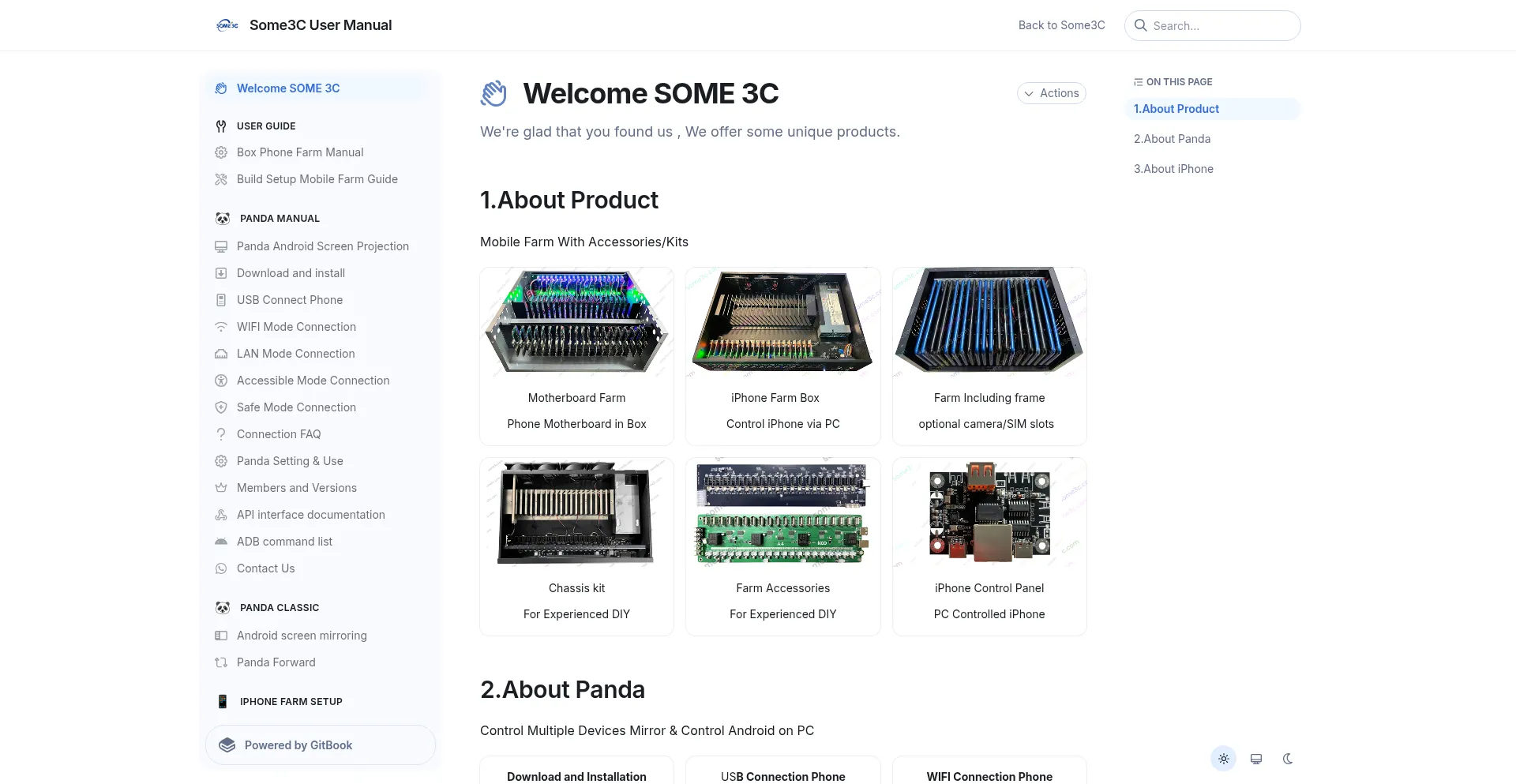Viewport: 1516px width, 784px height.
Task: Open the Farm Accessories product card image
Action: pos(783,512)
